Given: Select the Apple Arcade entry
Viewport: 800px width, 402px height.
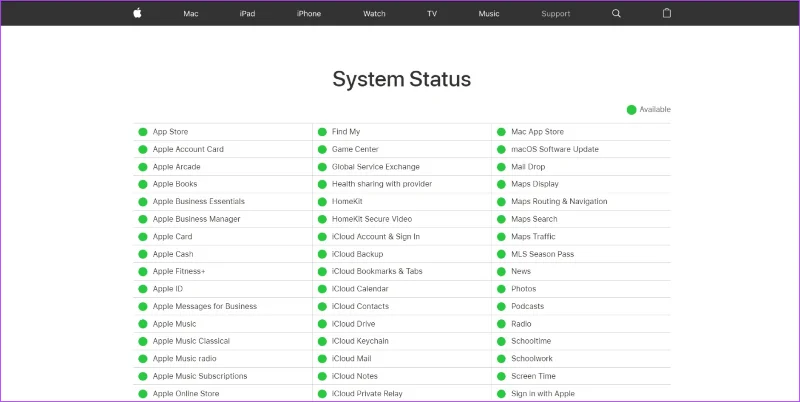Looking at the screenshot, I should tap(177, 167).
